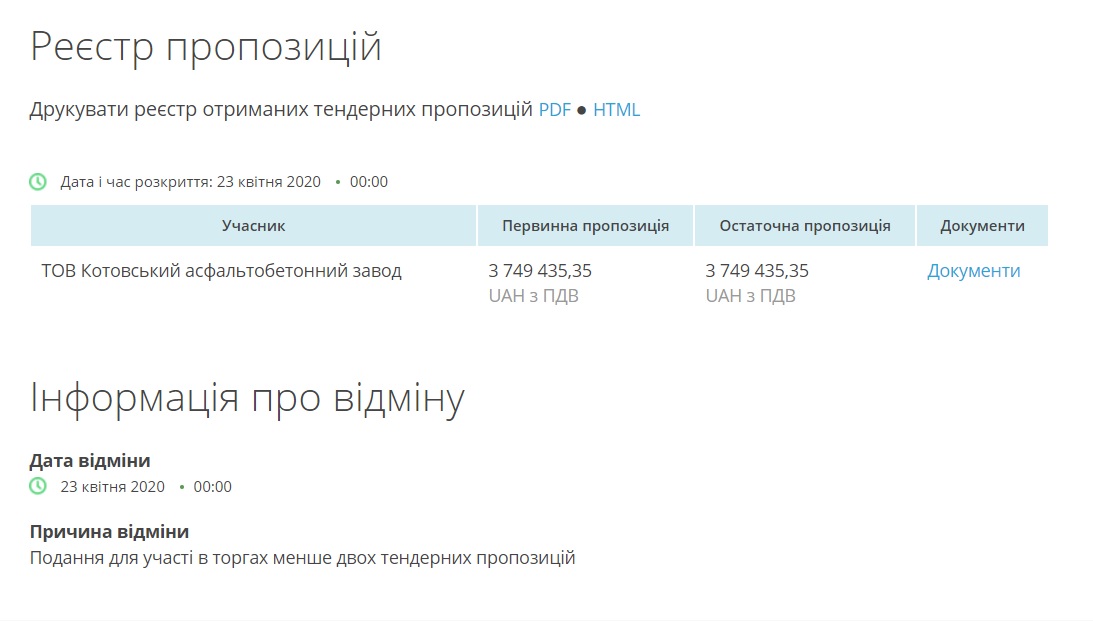
Task: Click the amount under Остаточна пропозиція
Action: [757, 271]
